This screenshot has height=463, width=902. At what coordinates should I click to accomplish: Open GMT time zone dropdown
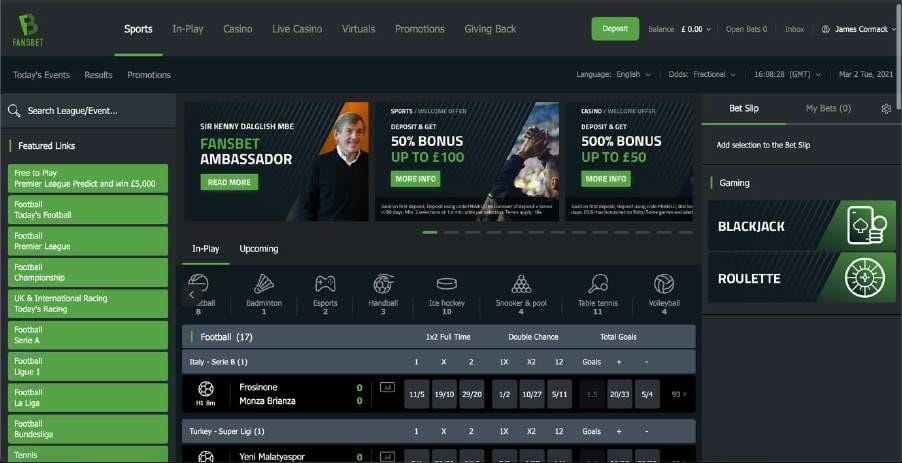click(788, 75)
